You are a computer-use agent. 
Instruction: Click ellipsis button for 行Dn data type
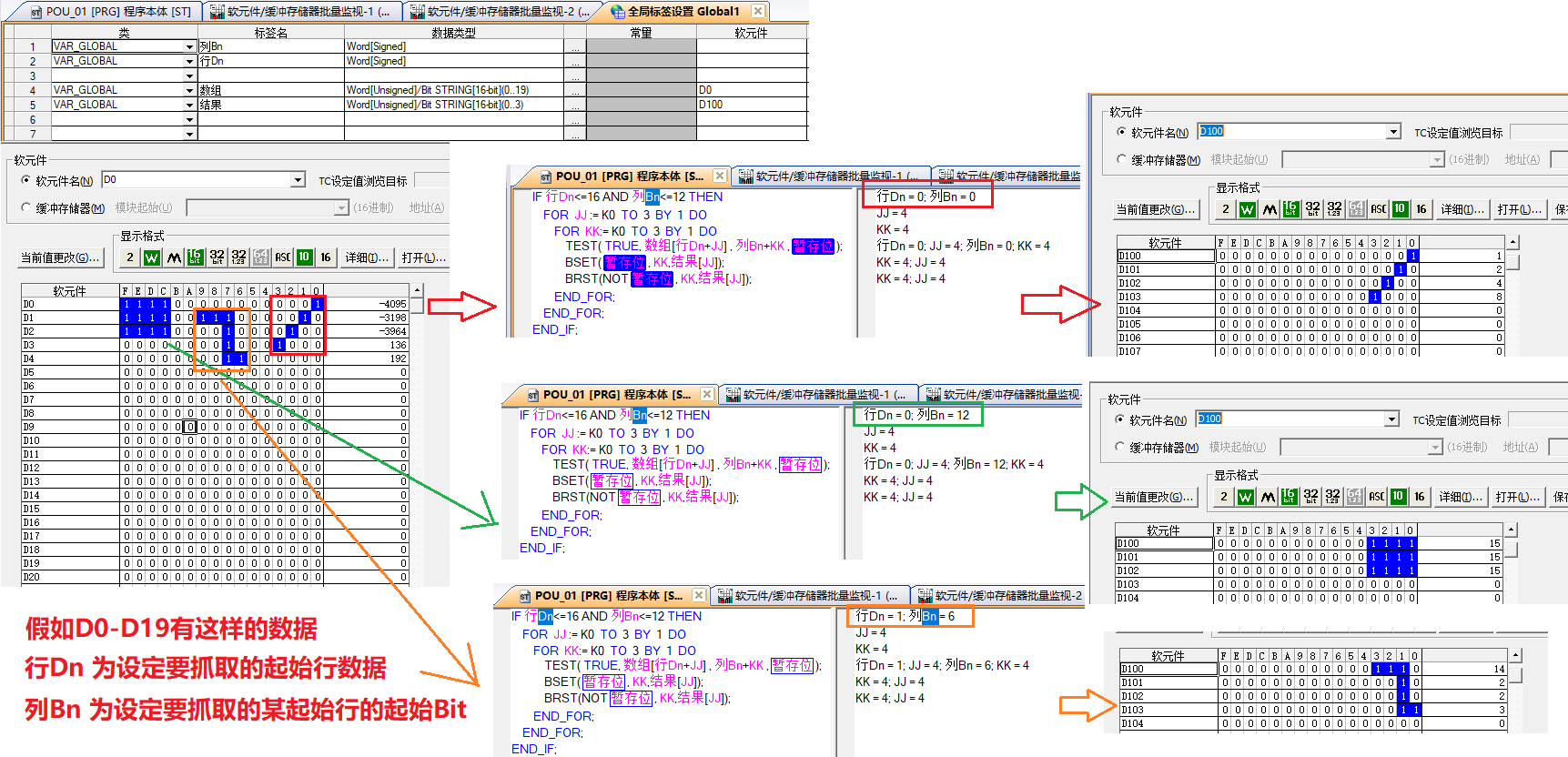click(x=574, y=61)
